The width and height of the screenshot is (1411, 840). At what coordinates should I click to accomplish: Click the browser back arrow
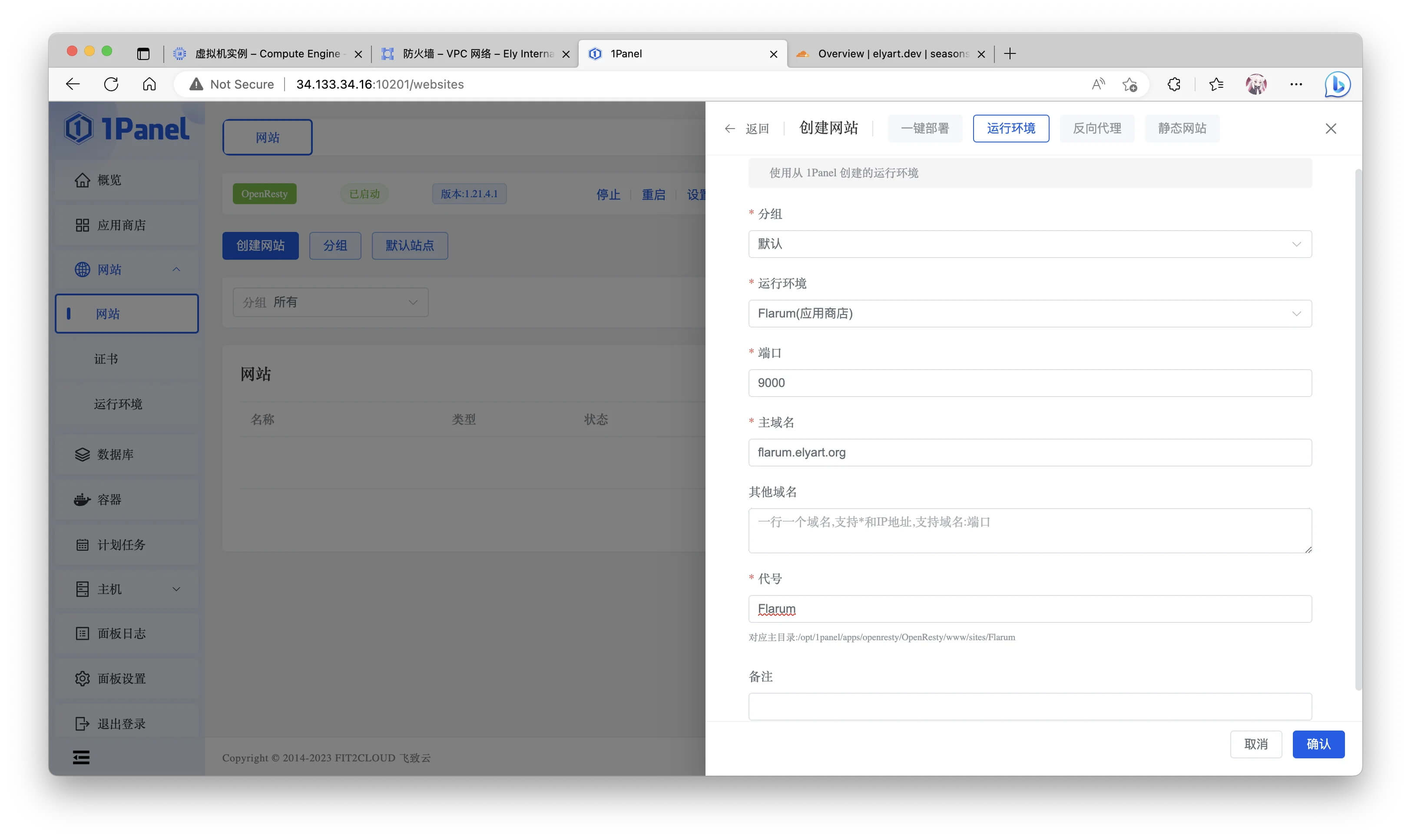(73, 84)
